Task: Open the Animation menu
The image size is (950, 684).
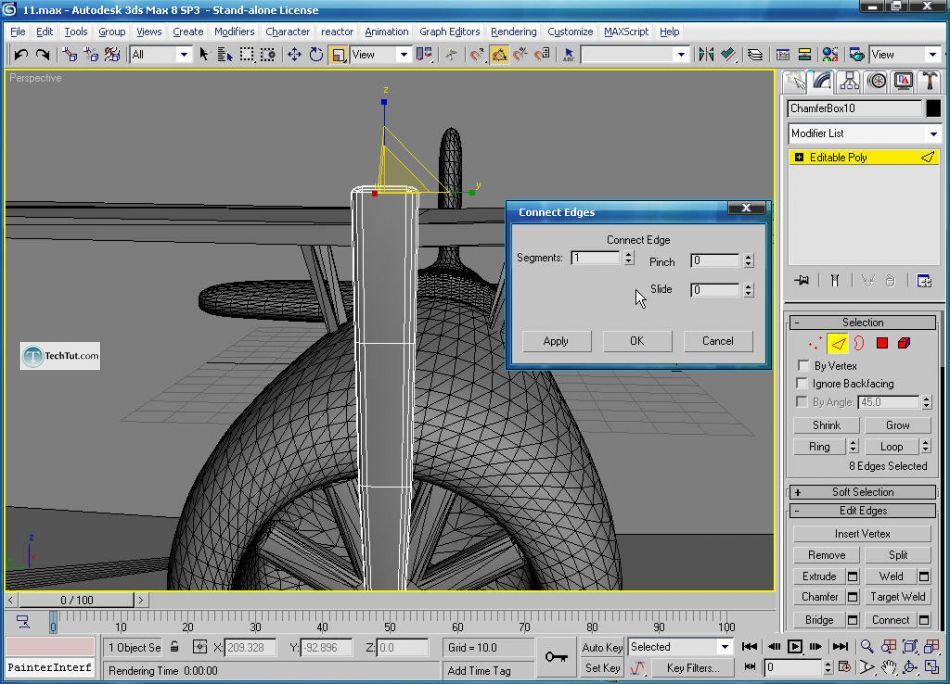Action: [x=387, y=32]
